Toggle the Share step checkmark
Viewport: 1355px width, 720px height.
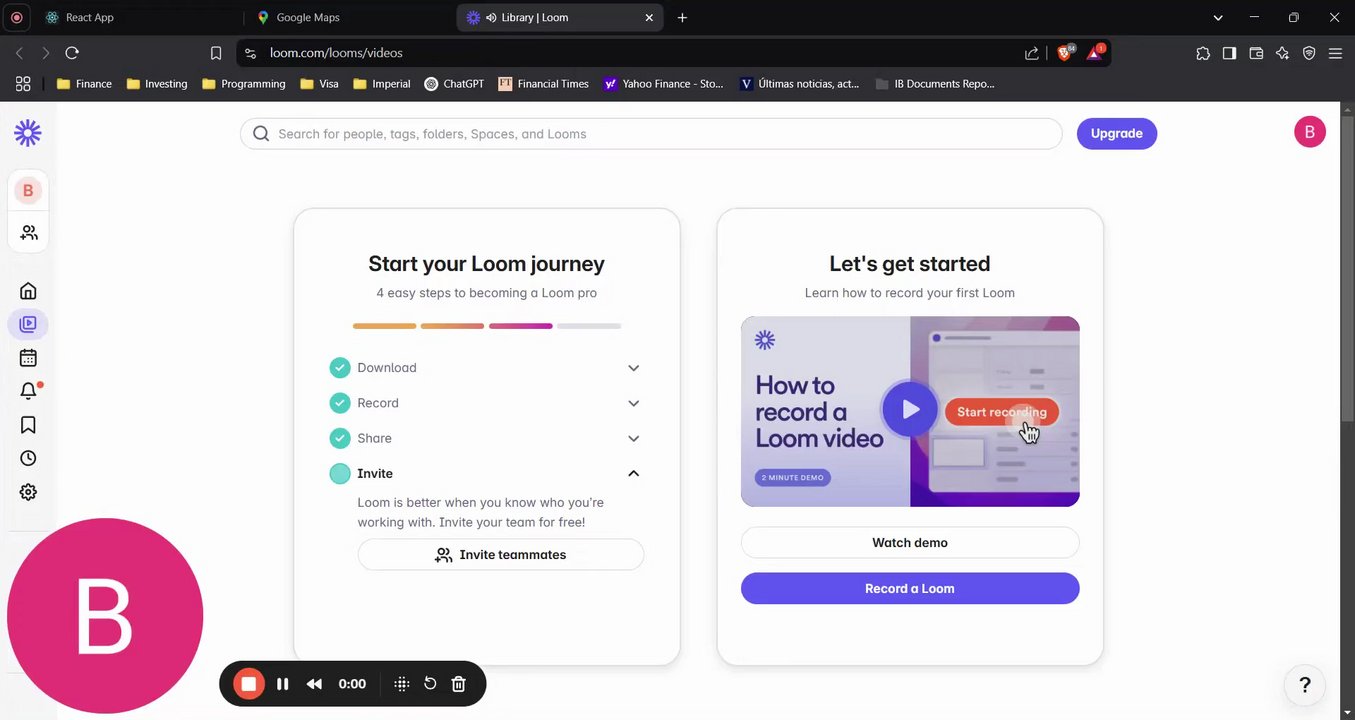coord(340,438)
